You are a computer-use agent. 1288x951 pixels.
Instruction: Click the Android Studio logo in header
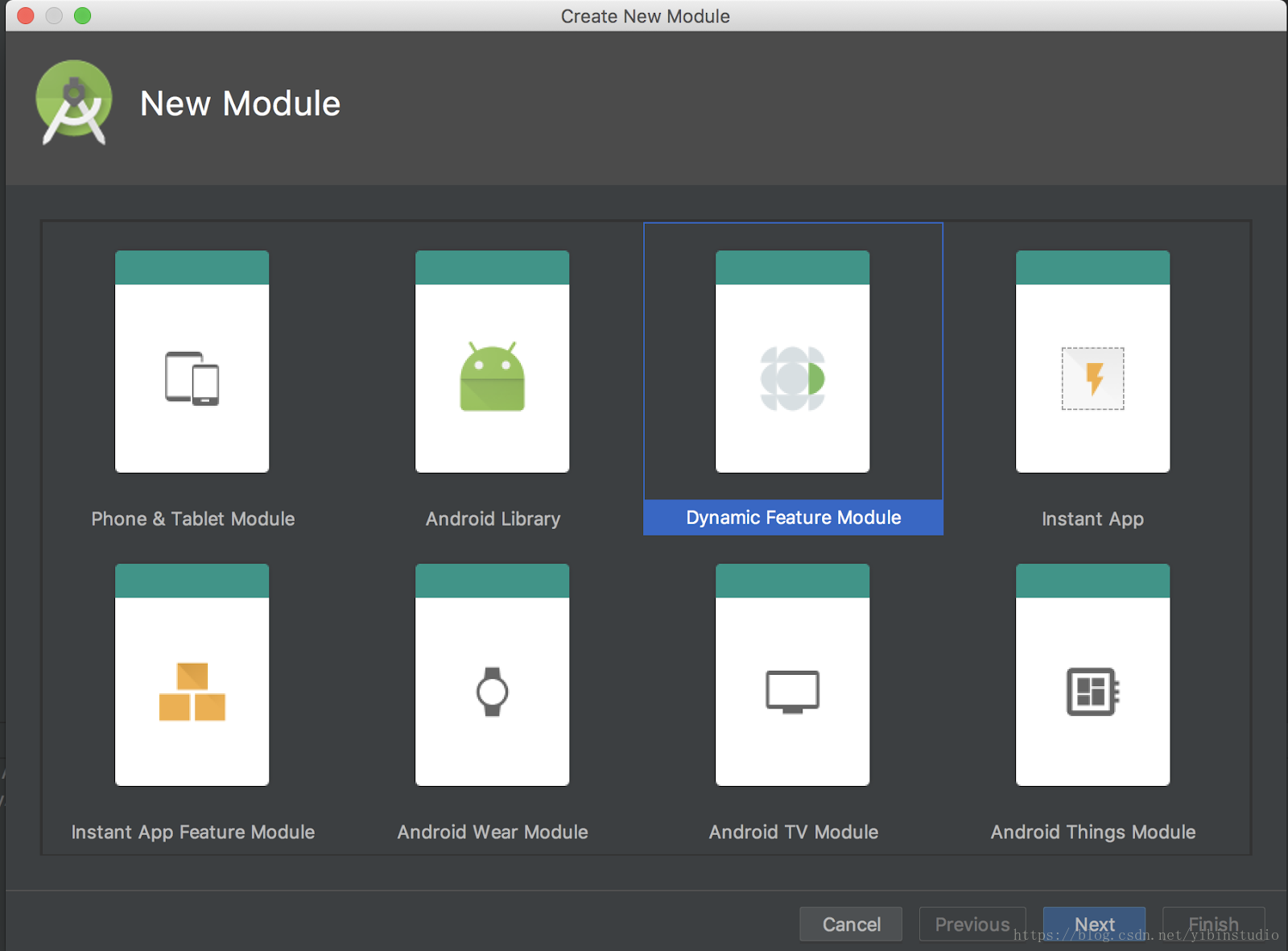click(74, 102)
